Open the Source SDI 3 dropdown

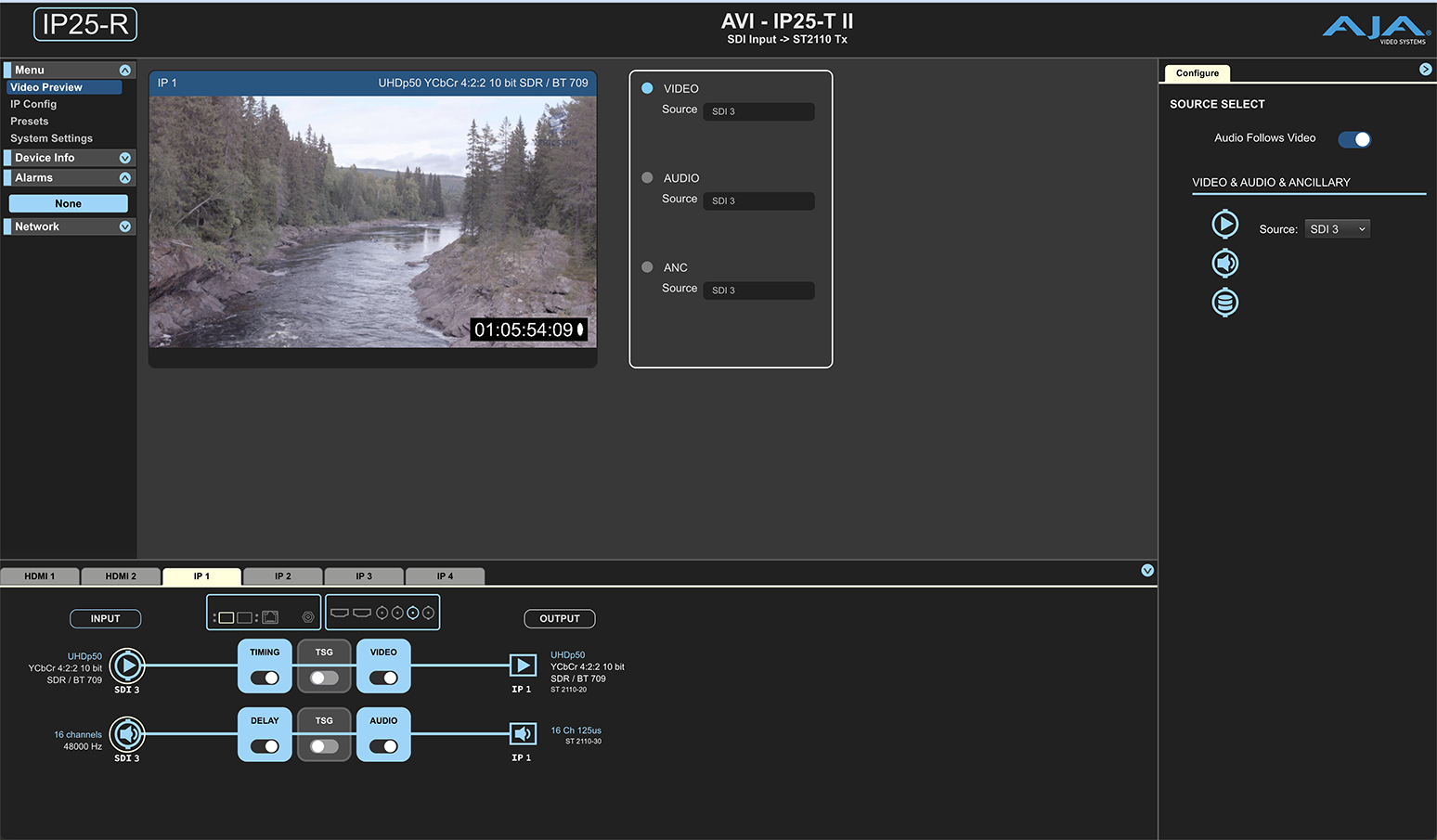pos(1337,229)
